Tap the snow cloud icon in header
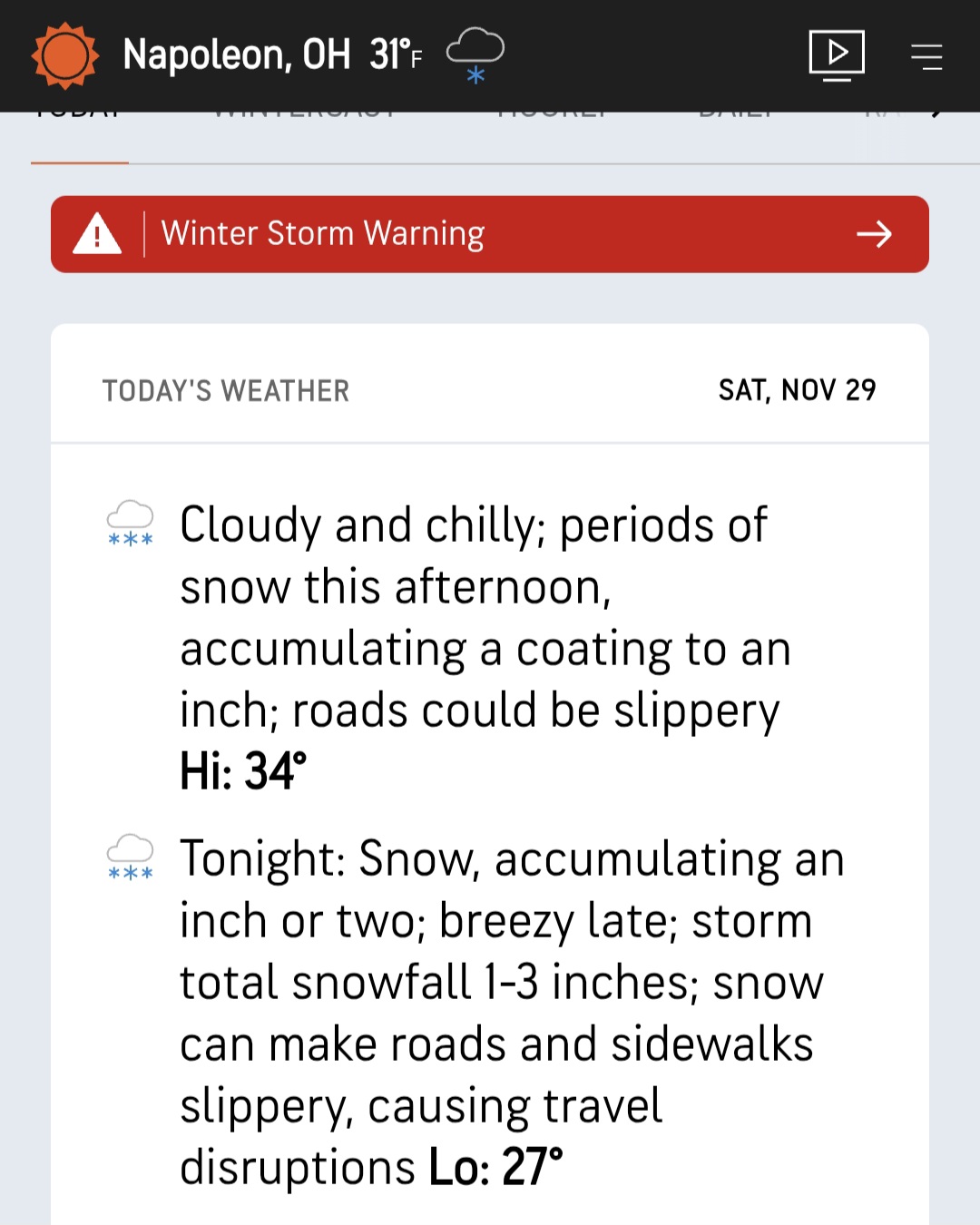Image resolution: width=980 pixels, height=1225 pixels. [475, 54]
